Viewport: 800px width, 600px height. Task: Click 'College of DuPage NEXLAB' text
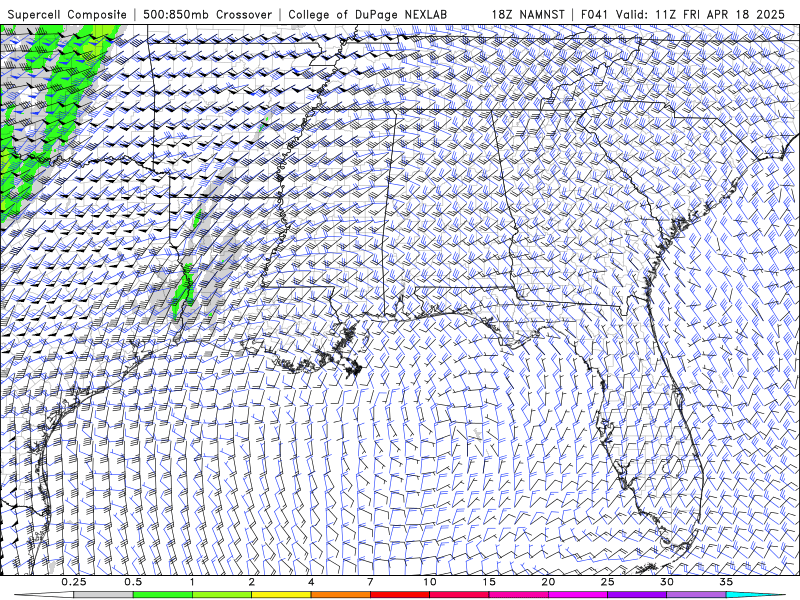coord(367,15)
